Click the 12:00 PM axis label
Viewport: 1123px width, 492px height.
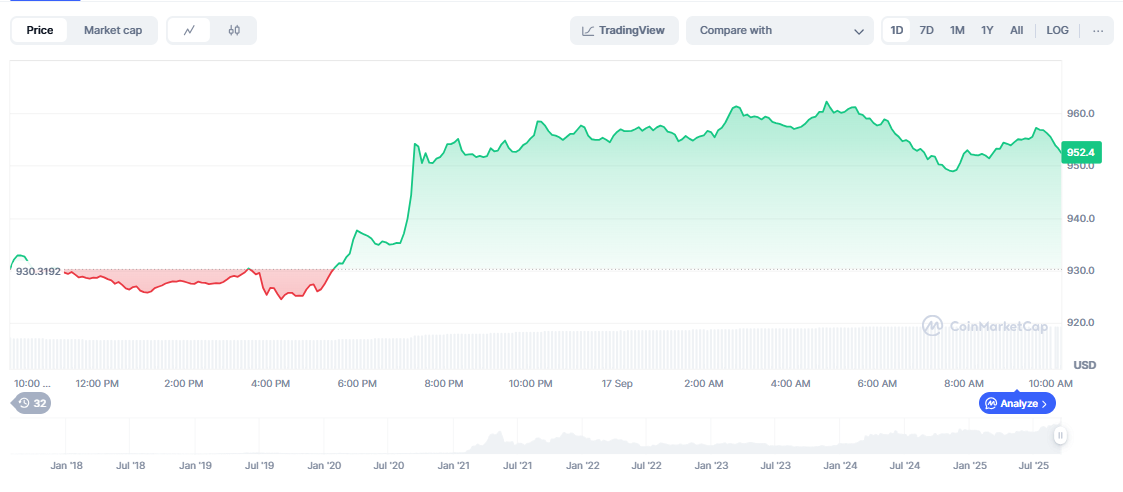pos(97,384)
